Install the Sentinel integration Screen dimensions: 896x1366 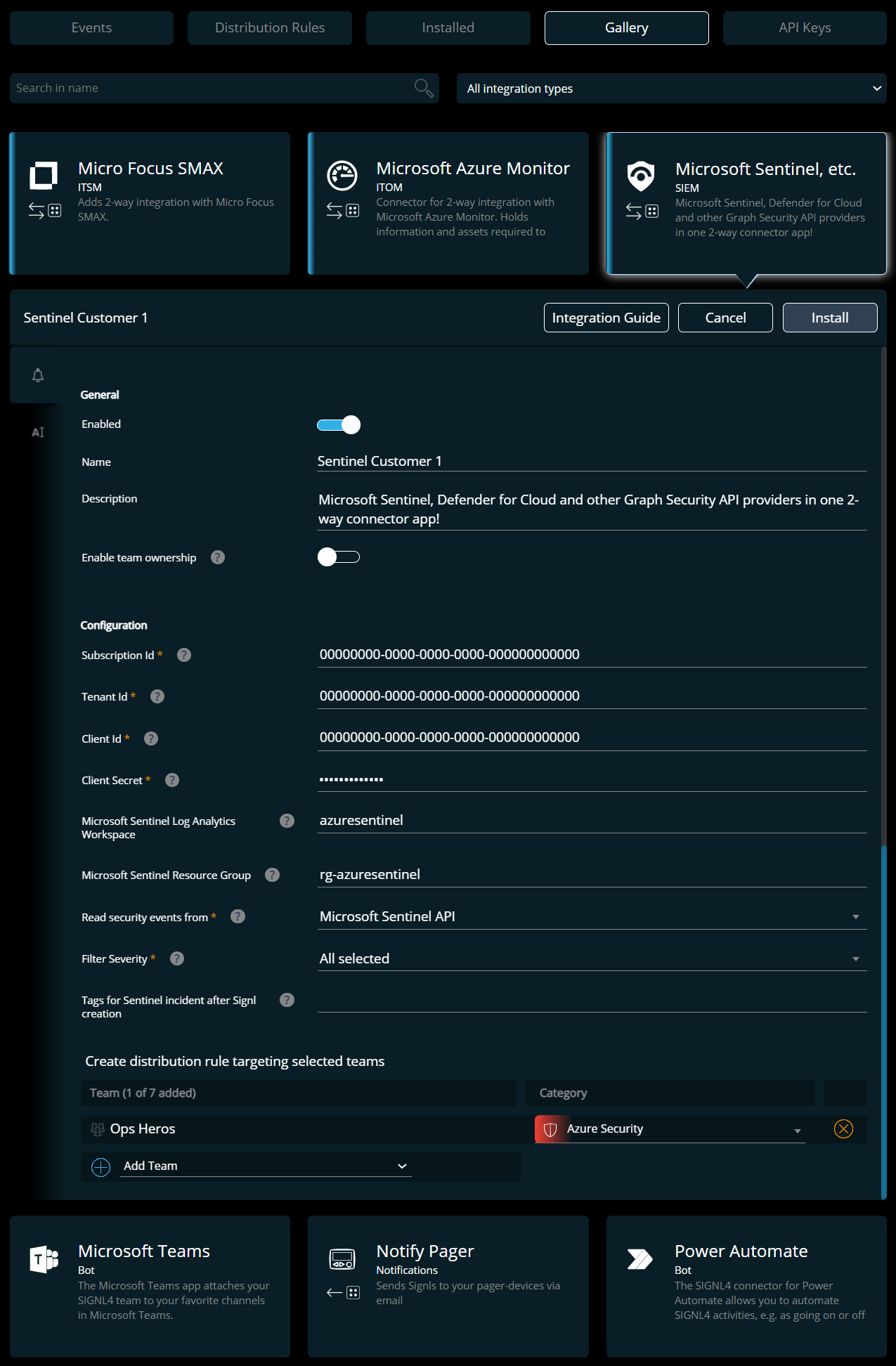coord(830,318)
